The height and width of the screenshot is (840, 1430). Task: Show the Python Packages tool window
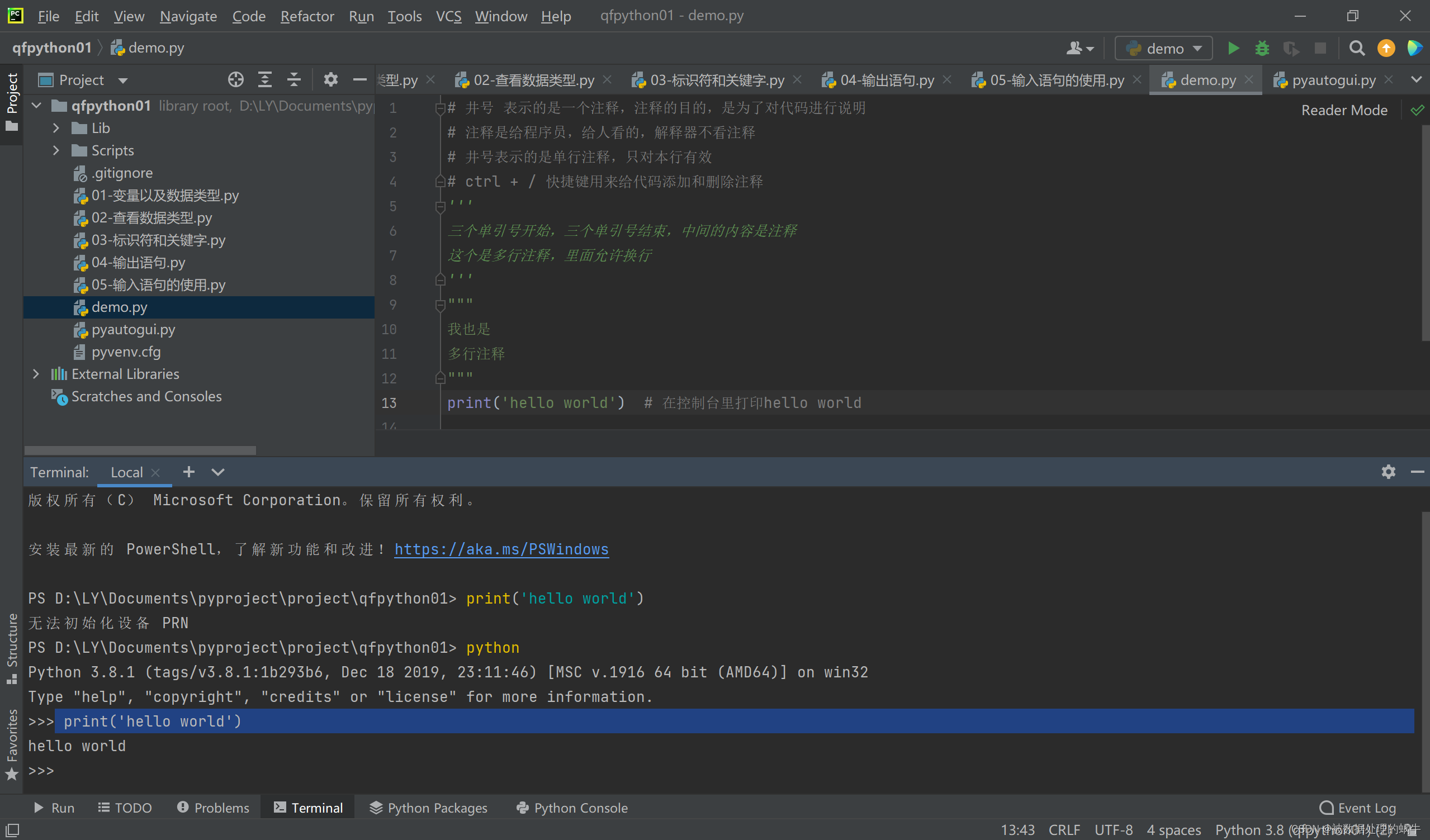pos(428,807)
